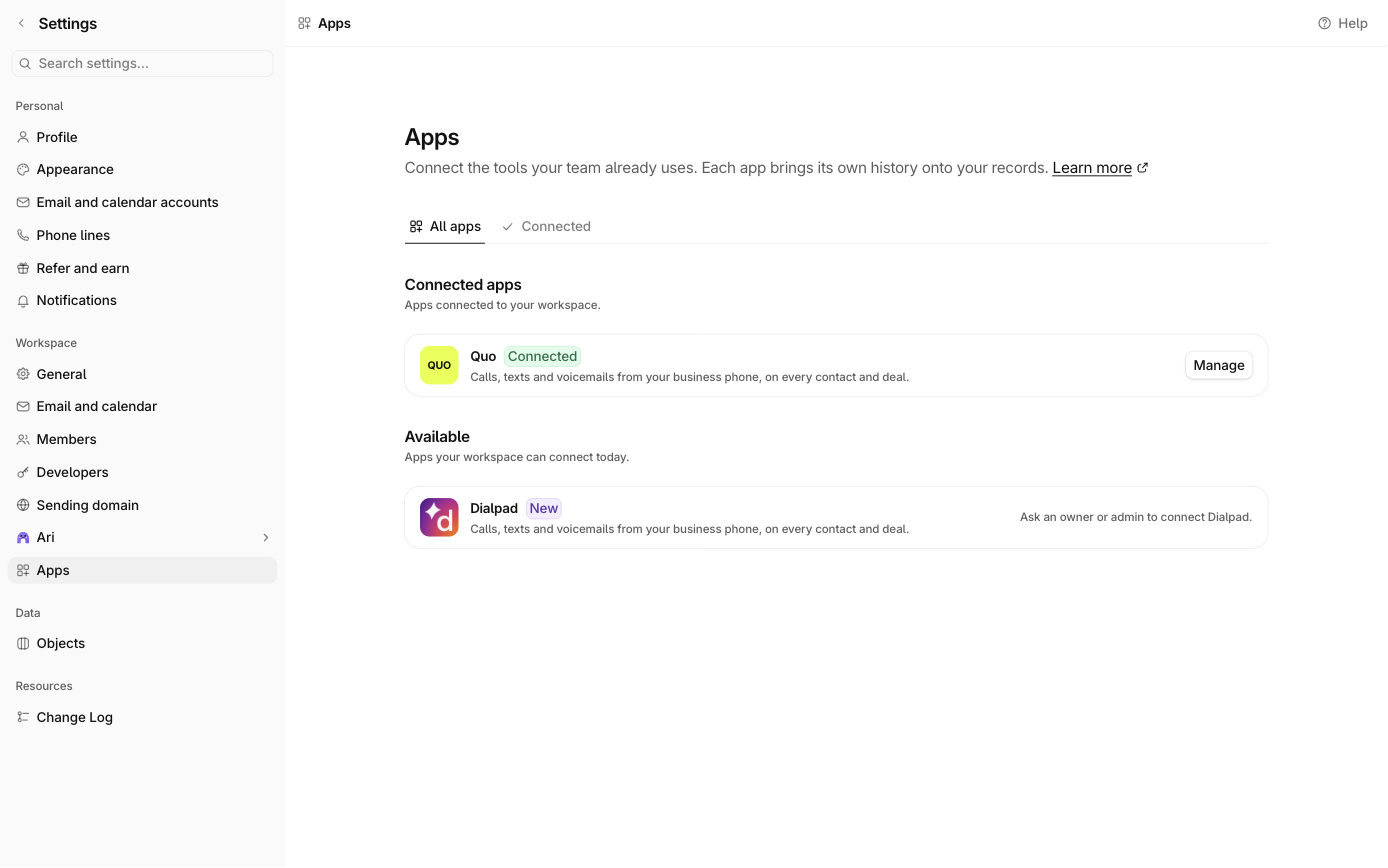Switch to the All apps tab

[445, 226]
